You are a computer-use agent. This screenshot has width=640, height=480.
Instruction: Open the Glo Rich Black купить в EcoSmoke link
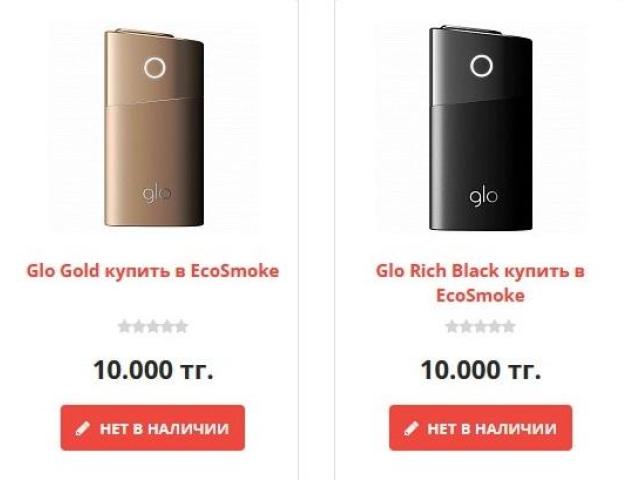coord(480,283)
